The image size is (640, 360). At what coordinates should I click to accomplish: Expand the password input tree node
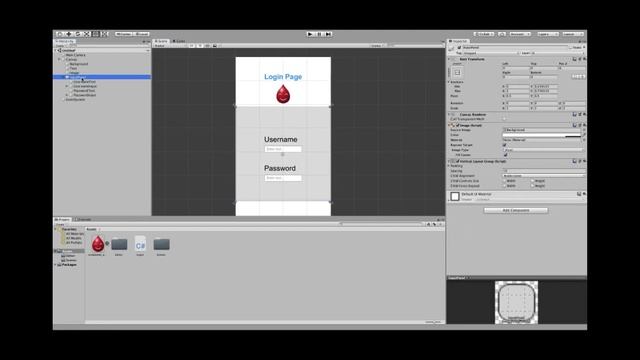point(67,95)
